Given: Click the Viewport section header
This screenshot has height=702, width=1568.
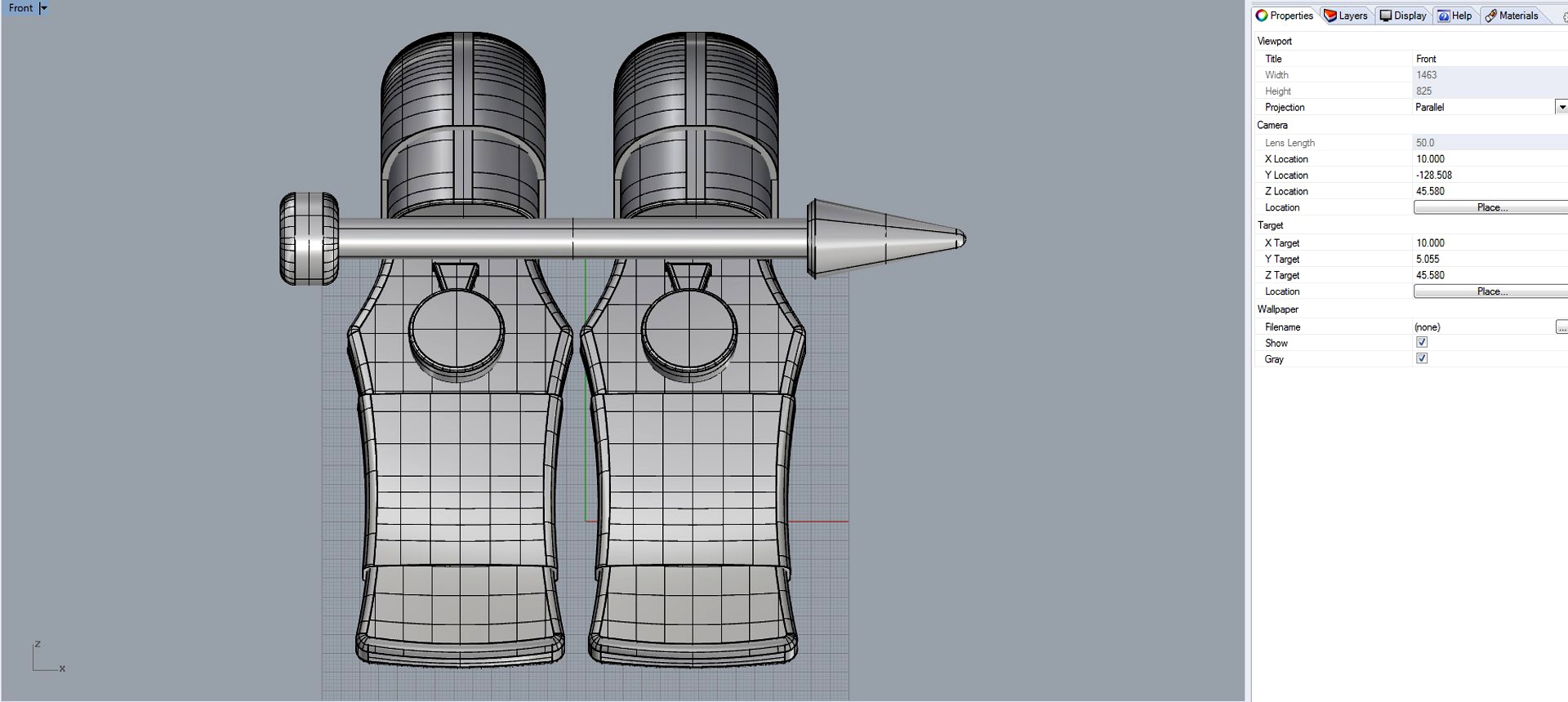Looking at the screenshot, I should (x=1274, y=41).
